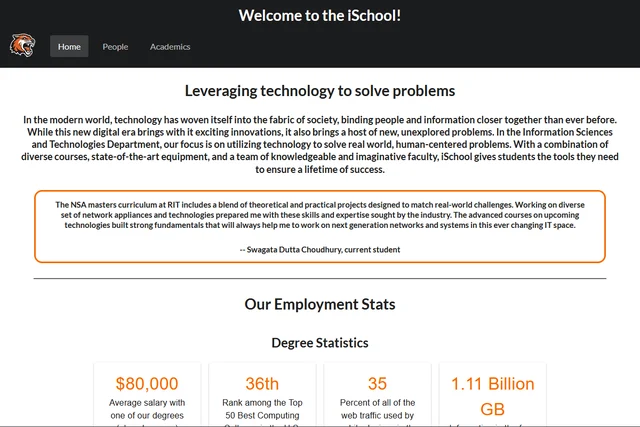Viewport: 640px width, 427px height.
Task: Click the intro paragraph about modern technology
Action: [x=320, y=145]
